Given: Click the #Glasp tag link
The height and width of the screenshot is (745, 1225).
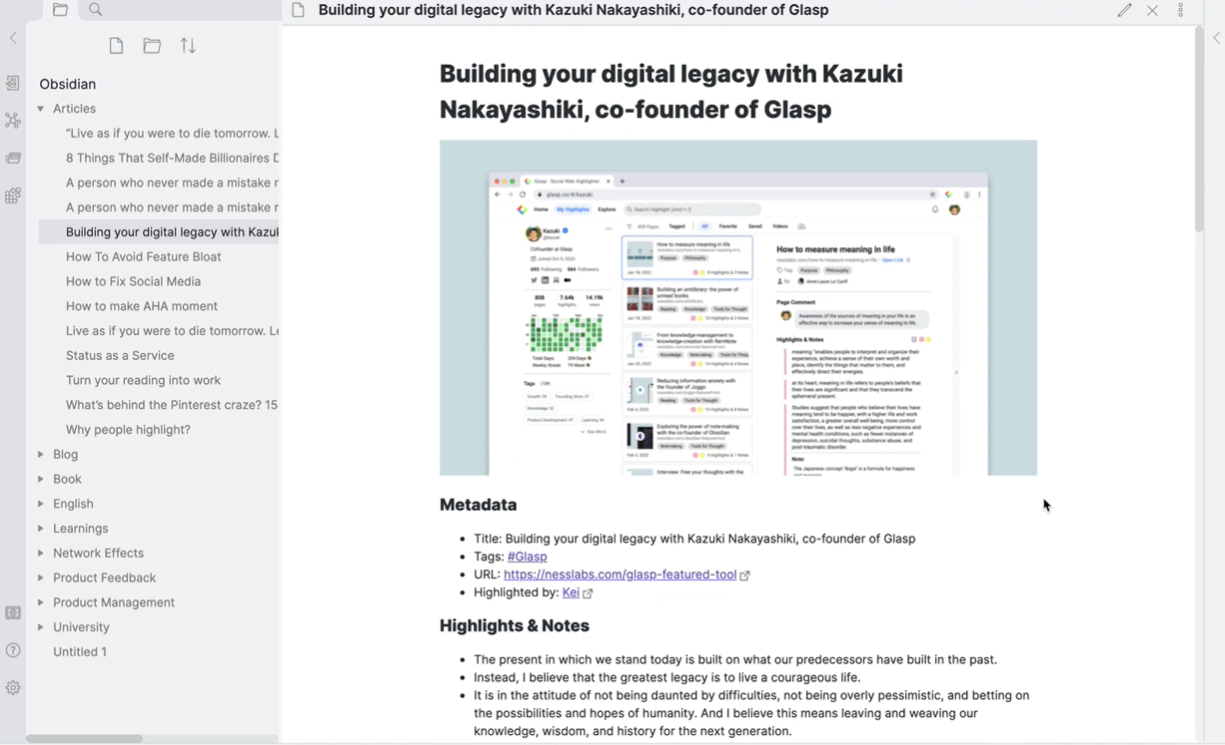Looking at the screenshot, I should coord(527,556).
